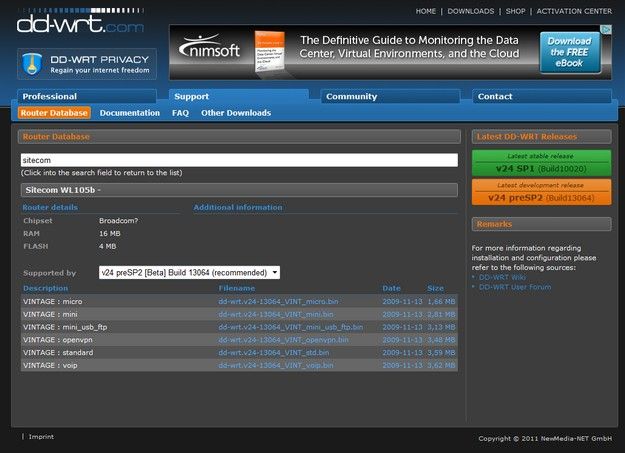Click the date of the openvpn file row
This screenshot has width=625, height=453.
402,340
